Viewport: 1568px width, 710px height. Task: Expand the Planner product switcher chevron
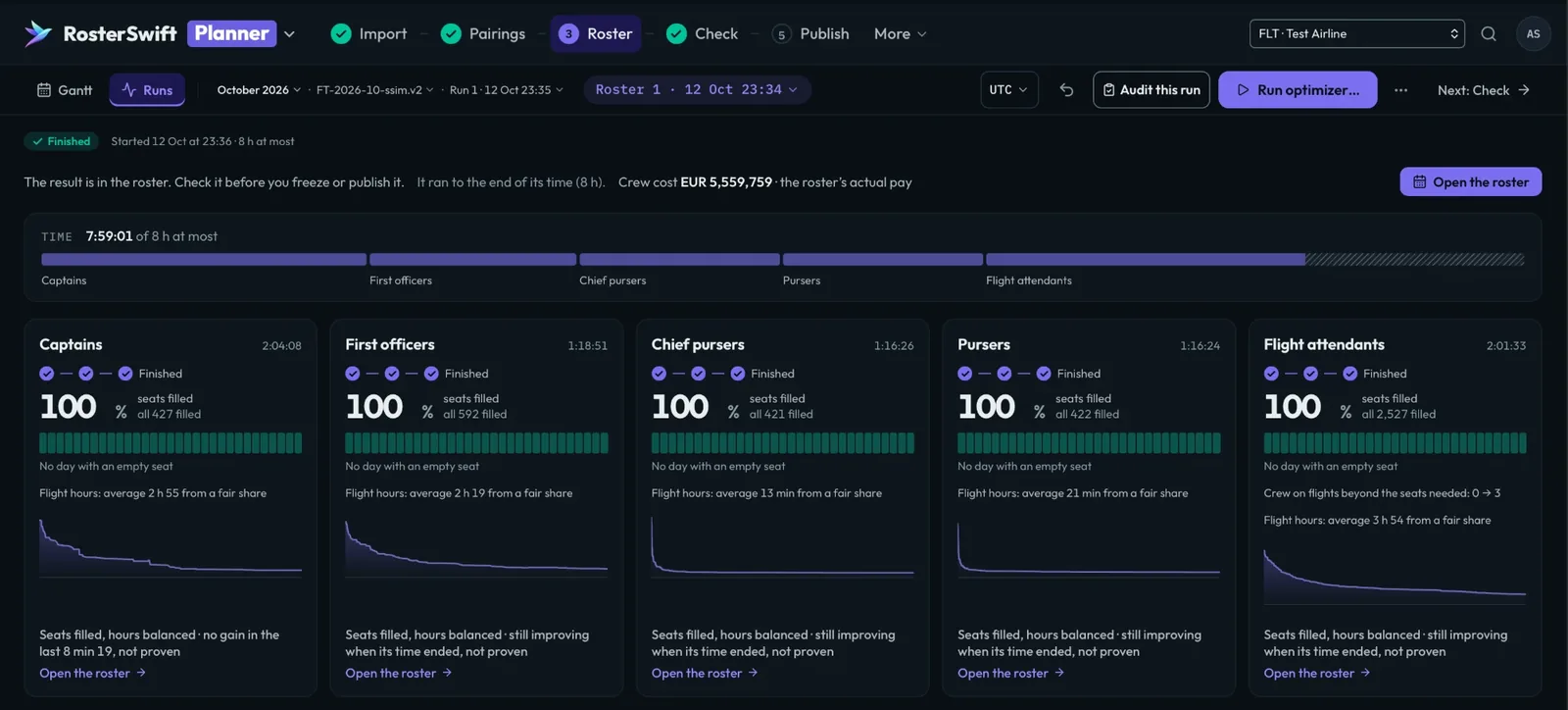(x=290, y=33)
